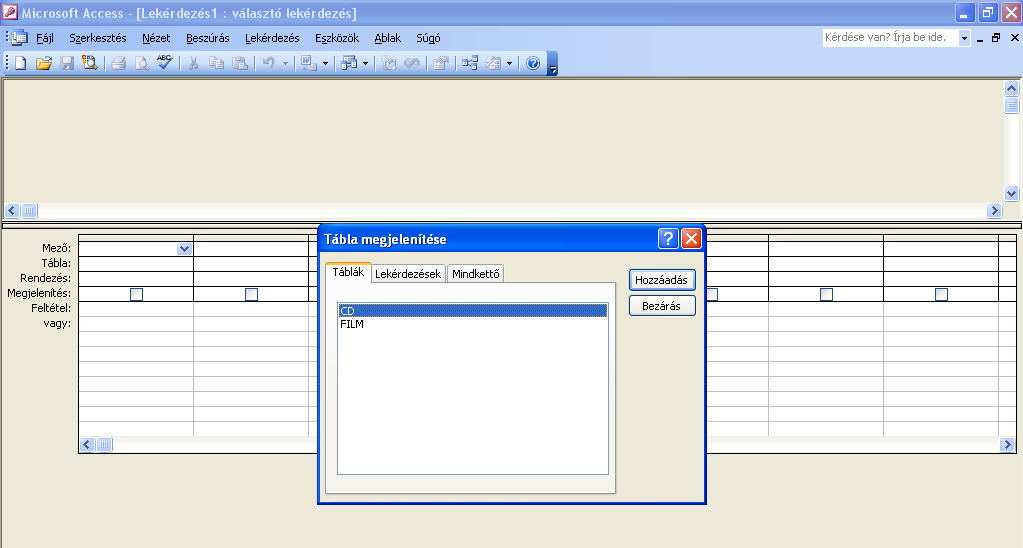The width and height of the screenshot is (1023, 548).
Task: Select the FILM table in the list
Action: (473, 324)
